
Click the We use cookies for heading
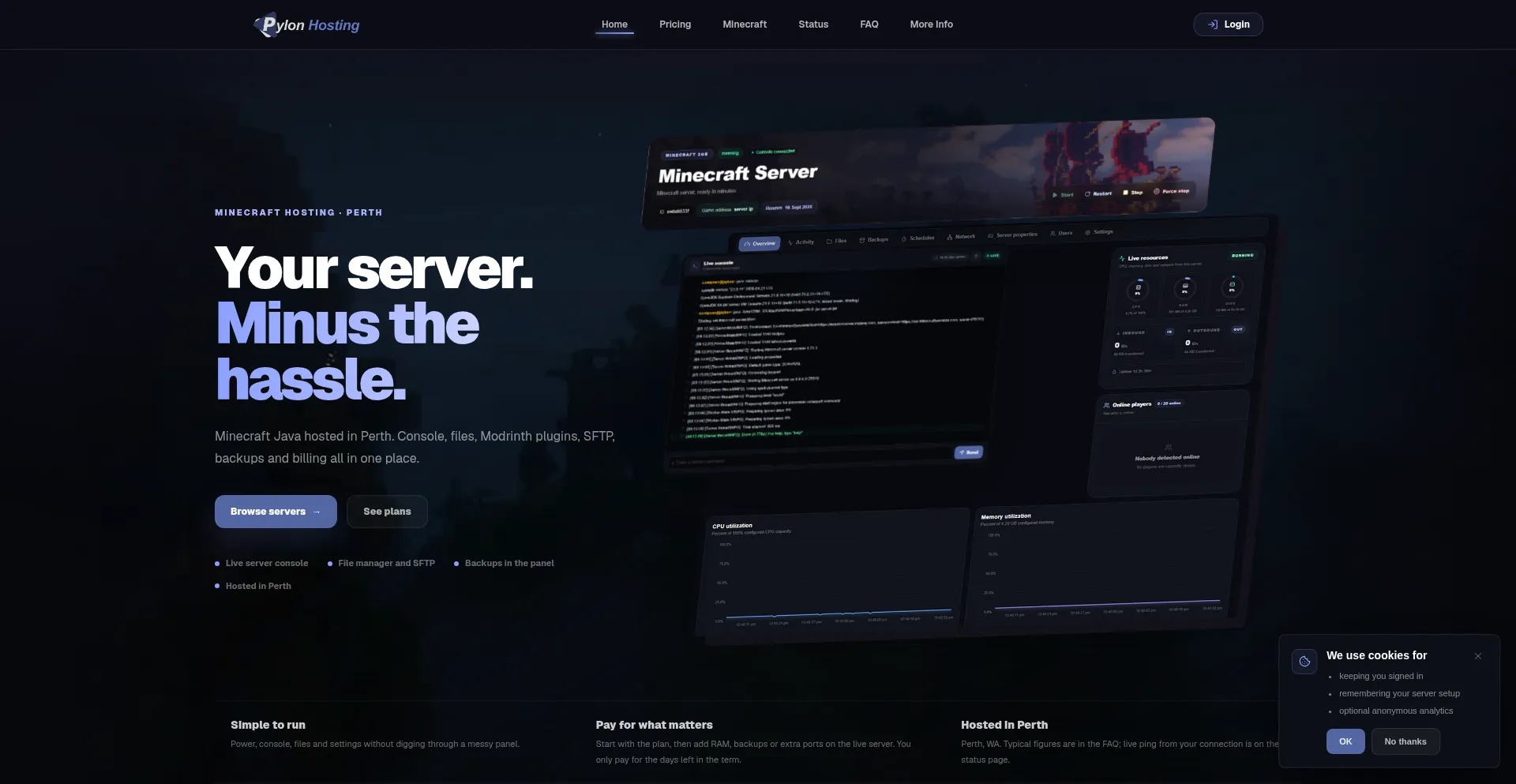(x=1376, y=655)
